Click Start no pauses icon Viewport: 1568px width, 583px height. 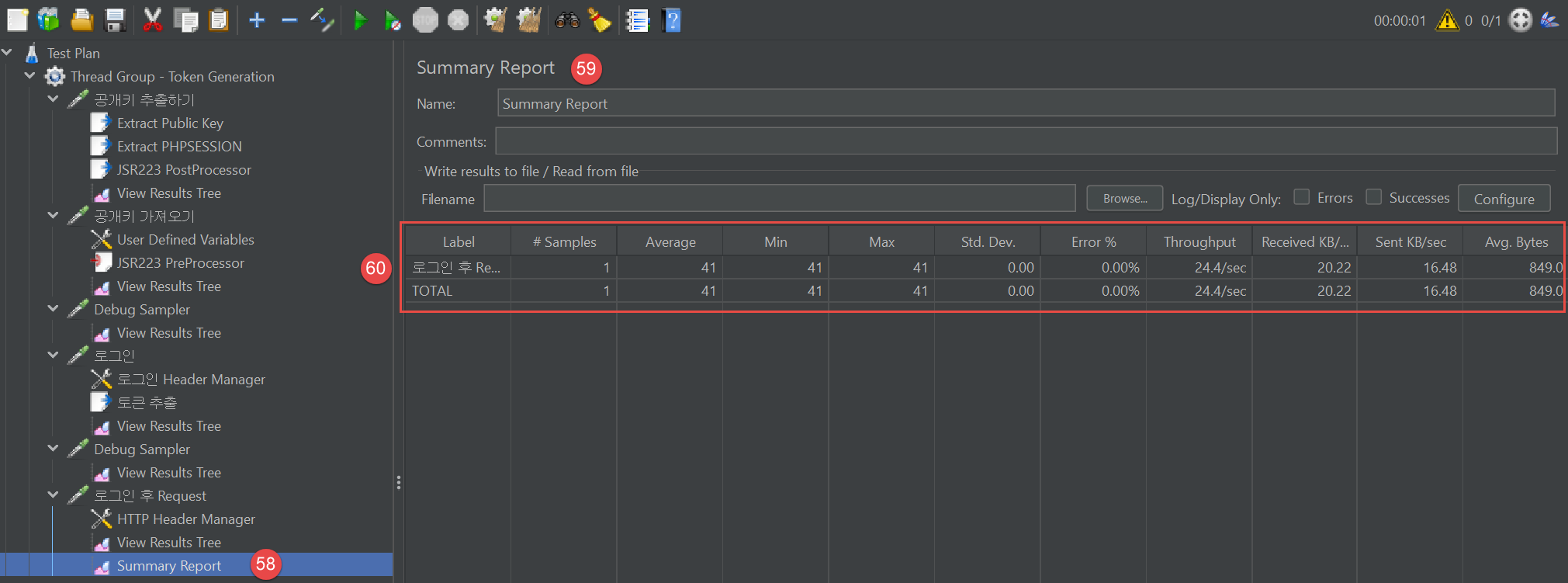(393, 20)
